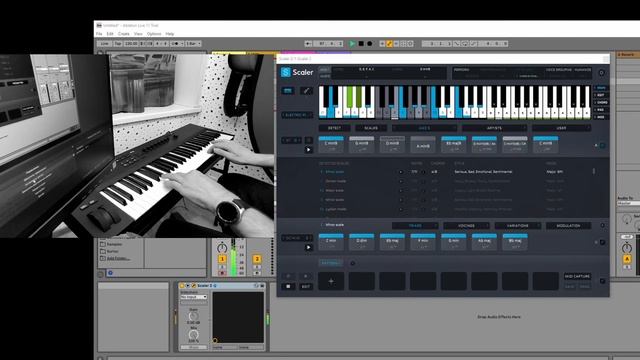Switch to SCALES tab in Scaler
Screen dimensions: 640x360
(x=371, y=128)
